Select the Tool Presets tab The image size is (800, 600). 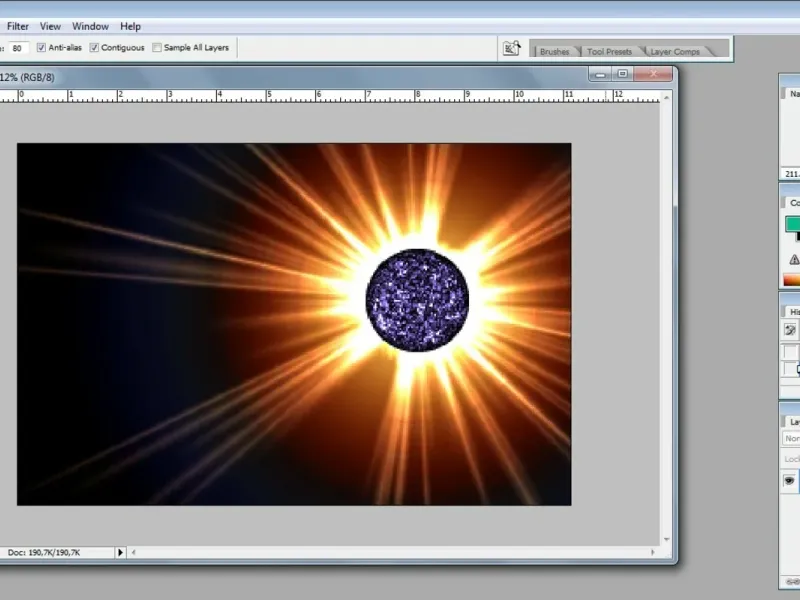(x=609, y=52)
